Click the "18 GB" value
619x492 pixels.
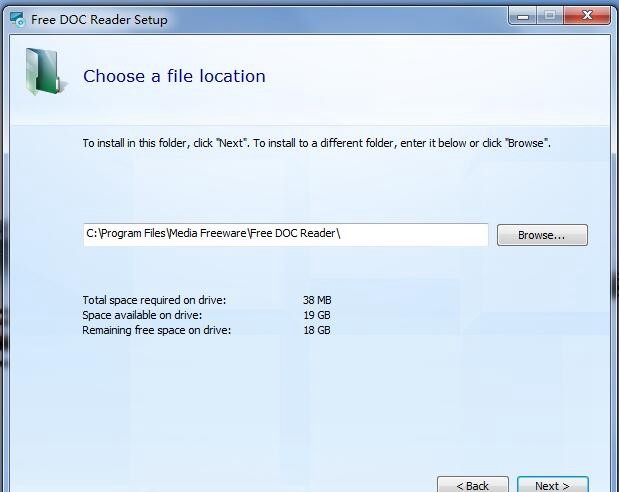(x=317, y=330)
